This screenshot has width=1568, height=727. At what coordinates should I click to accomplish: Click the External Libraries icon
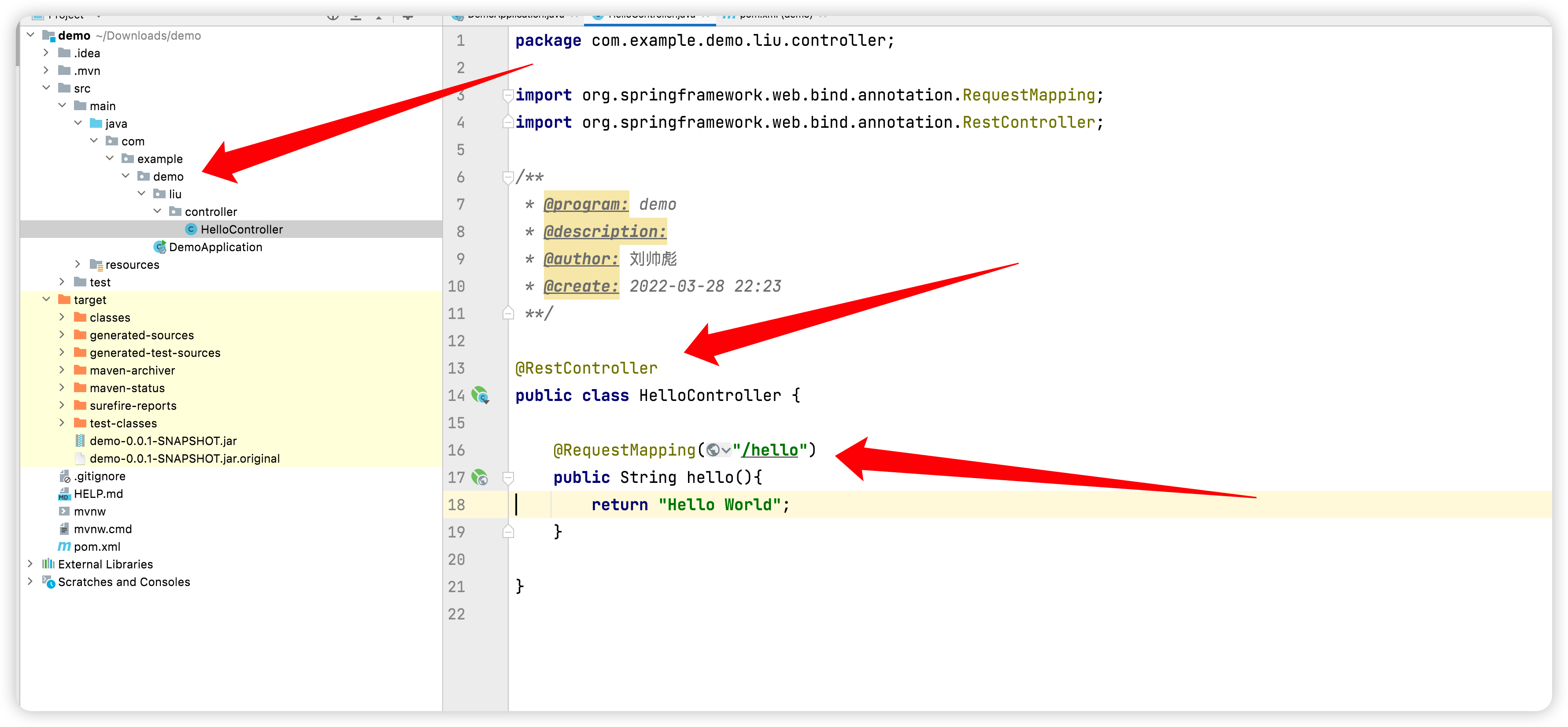click(48, 564)
